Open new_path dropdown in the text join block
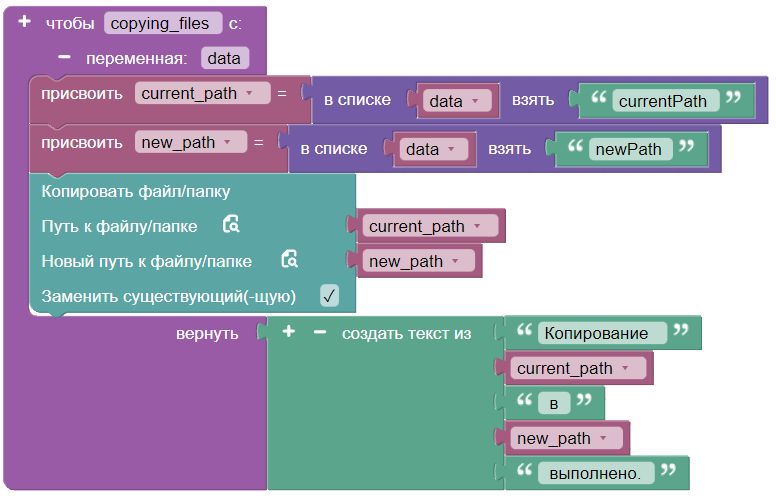The height and width of the screenshot is (500, 776). point(567,438)
